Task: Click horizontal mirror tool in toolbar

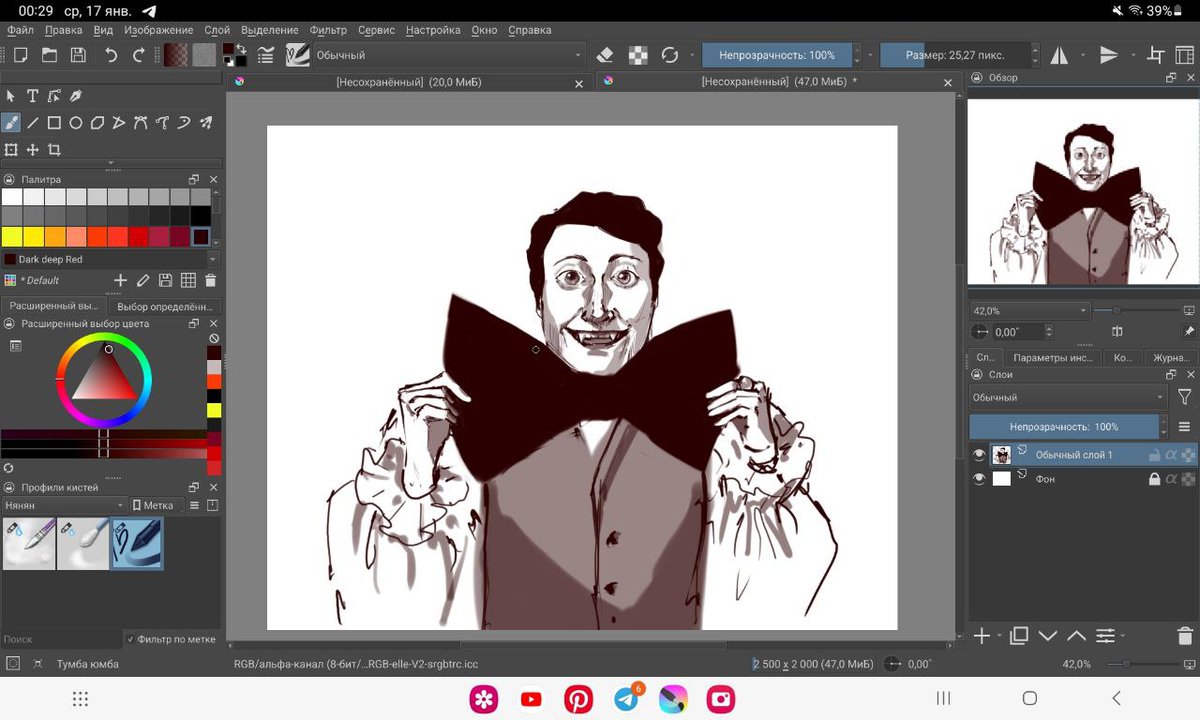Action: click(x=1059, y=55)
